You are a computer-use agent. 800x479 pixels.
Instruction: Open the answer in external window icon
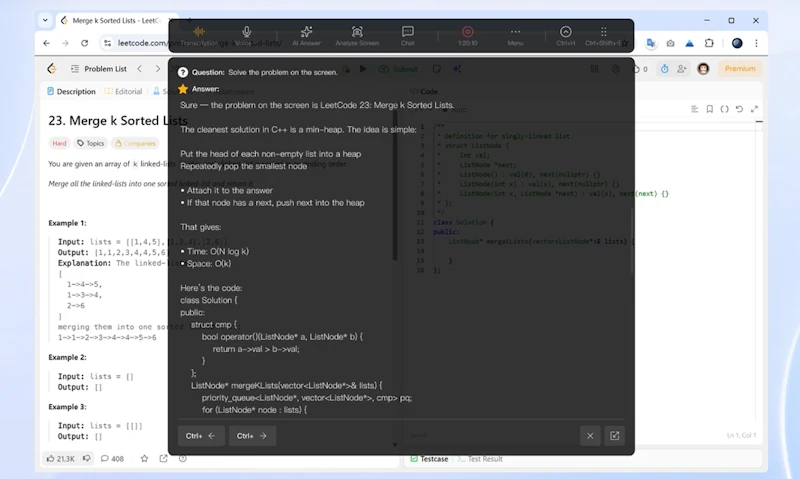coord(614,436)
